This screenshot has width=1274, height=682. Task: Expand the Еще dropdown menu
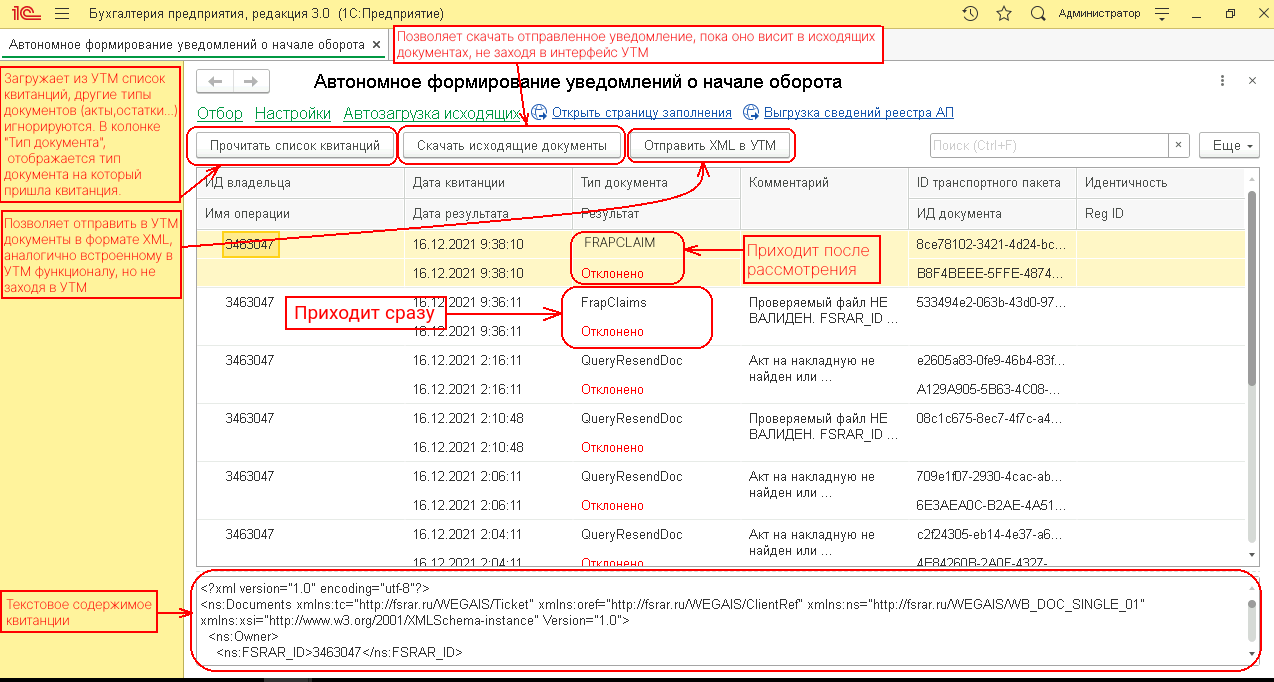pos(1229,145)
